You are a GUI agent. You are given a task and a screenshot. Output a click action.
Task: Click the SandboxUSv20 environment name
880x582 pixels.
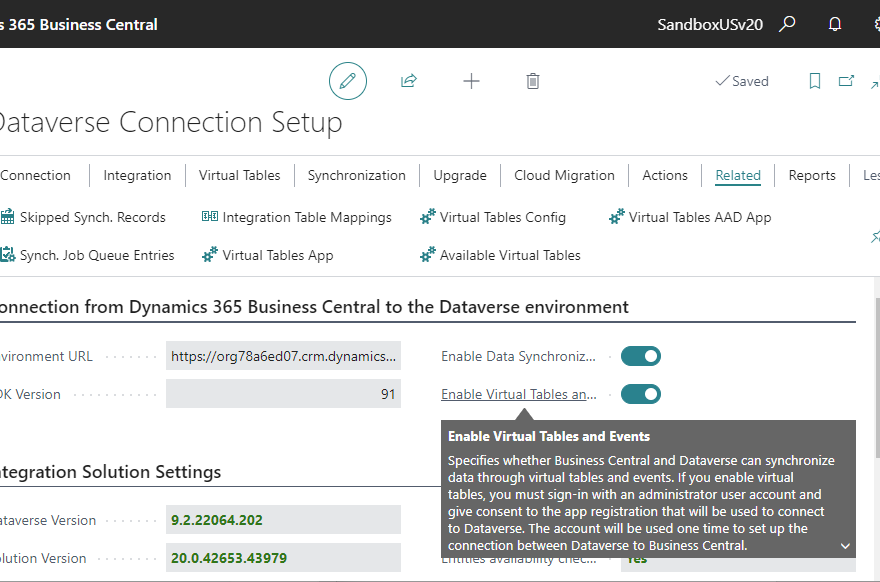point(710,25)
